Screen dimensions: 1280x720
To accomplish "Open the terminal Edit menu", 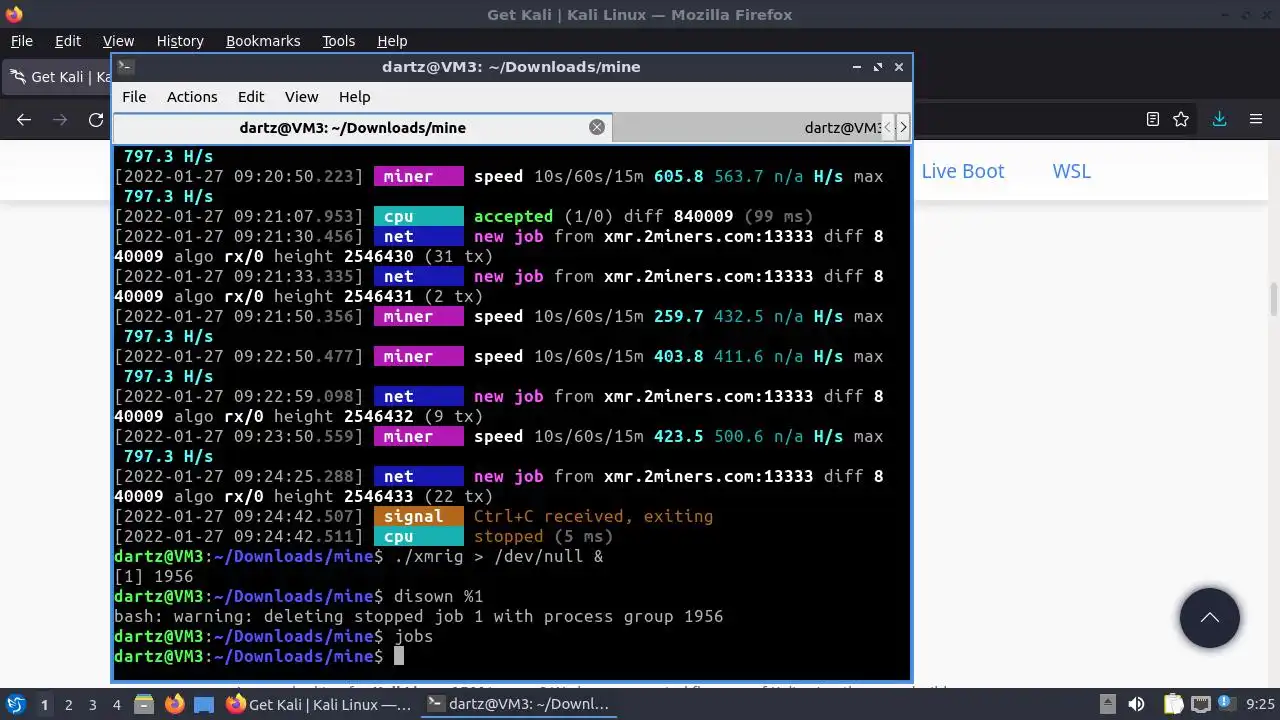I will (251, 97).
